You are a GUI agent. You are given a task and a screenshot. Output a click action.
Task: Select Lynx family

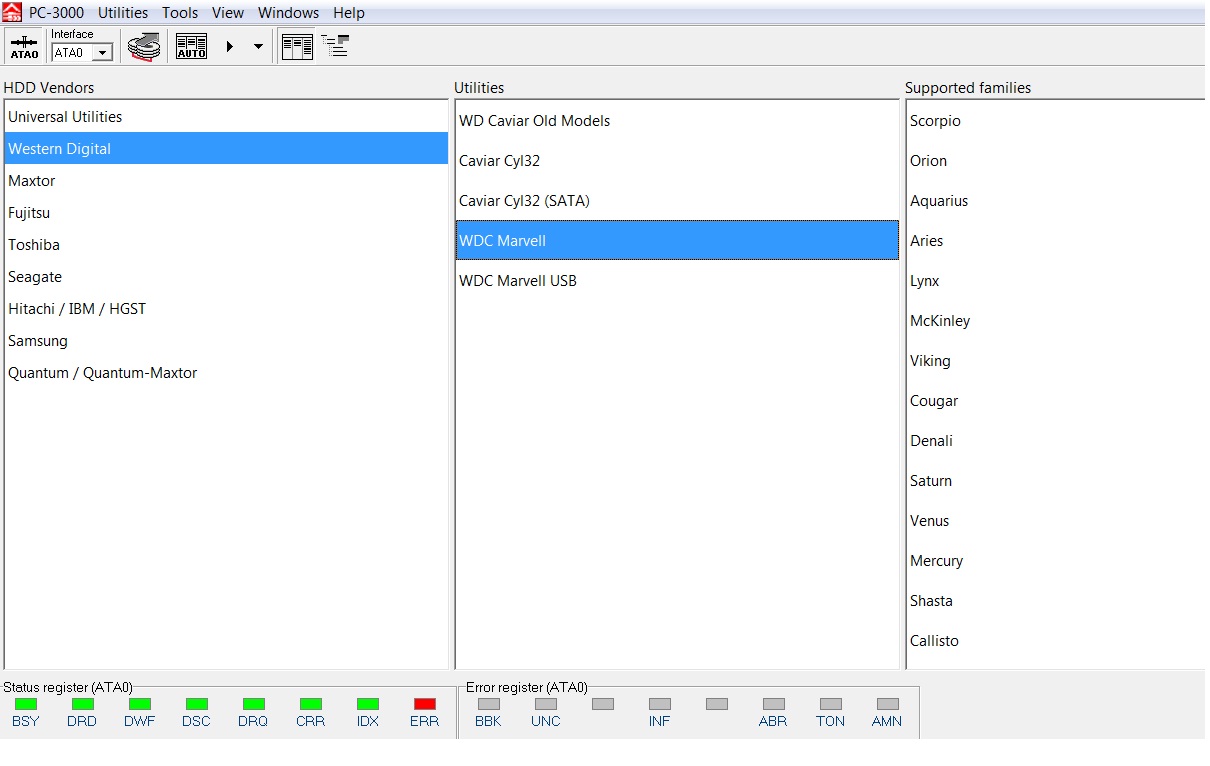(1056, 281)
